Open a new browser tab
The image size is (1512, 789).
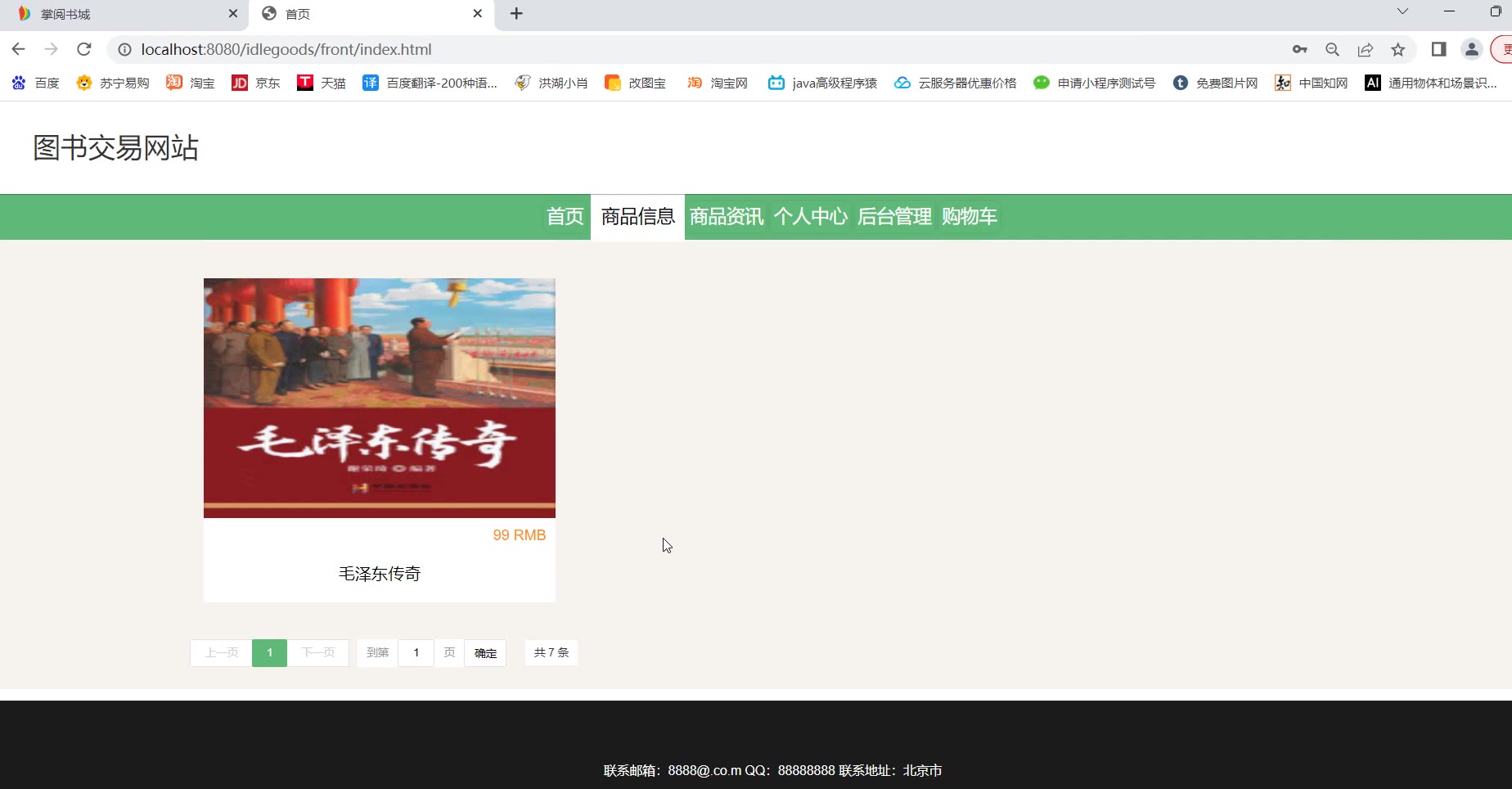pos(516,14)
